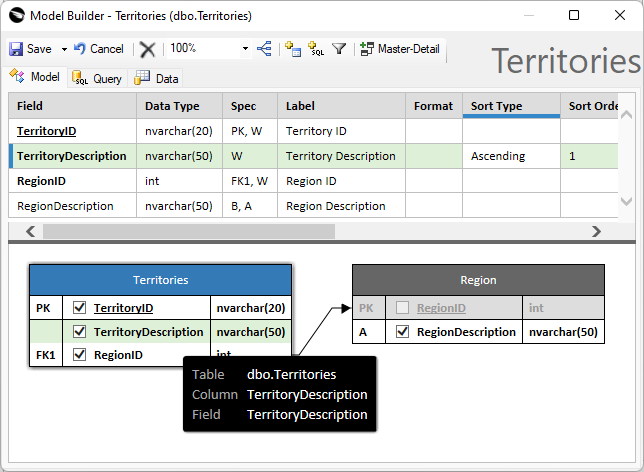Click the Territory Description label cell

(342, 156)
